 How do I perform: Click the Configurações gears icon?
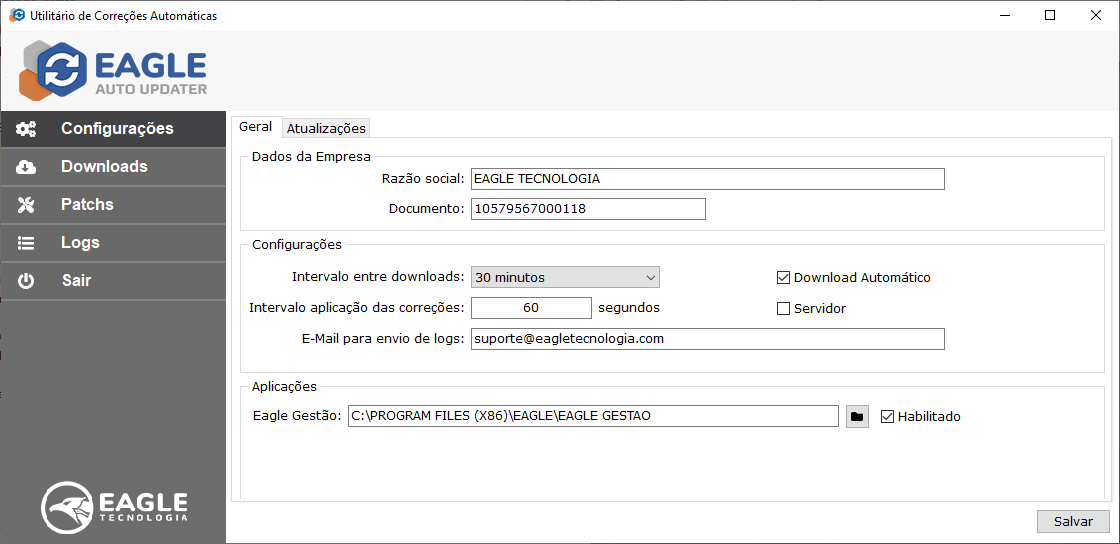pos(26,129)
